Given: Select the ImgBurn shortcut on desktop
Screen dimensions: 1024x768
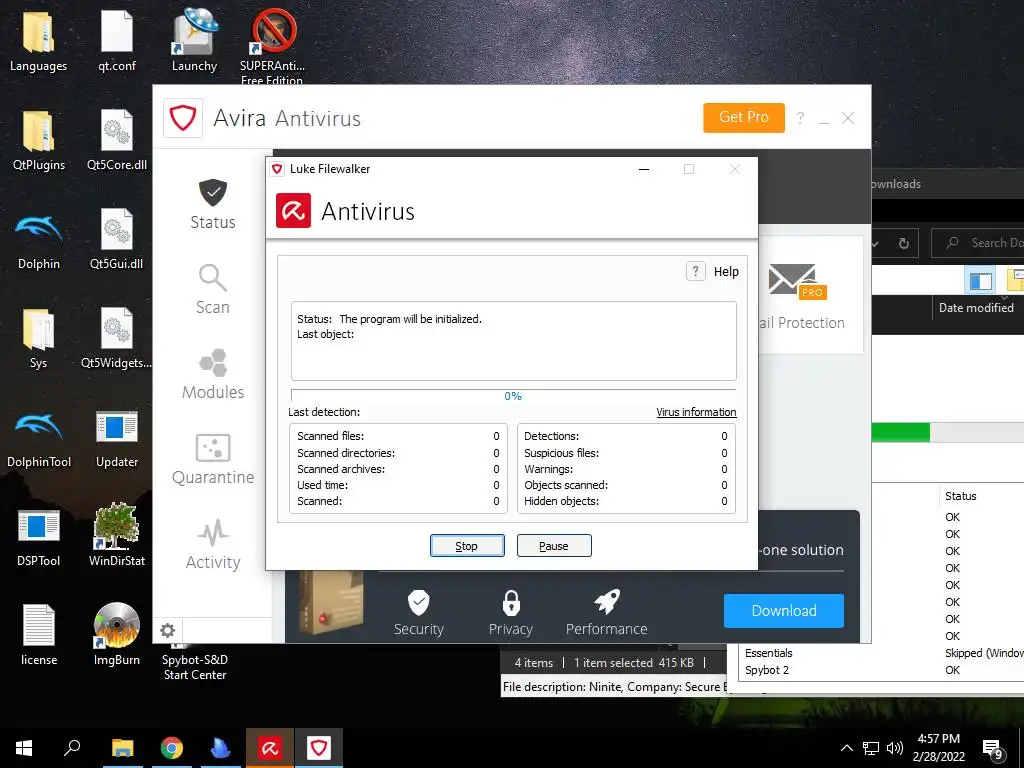Looking at the screenshot, I should tap(117, 635).
